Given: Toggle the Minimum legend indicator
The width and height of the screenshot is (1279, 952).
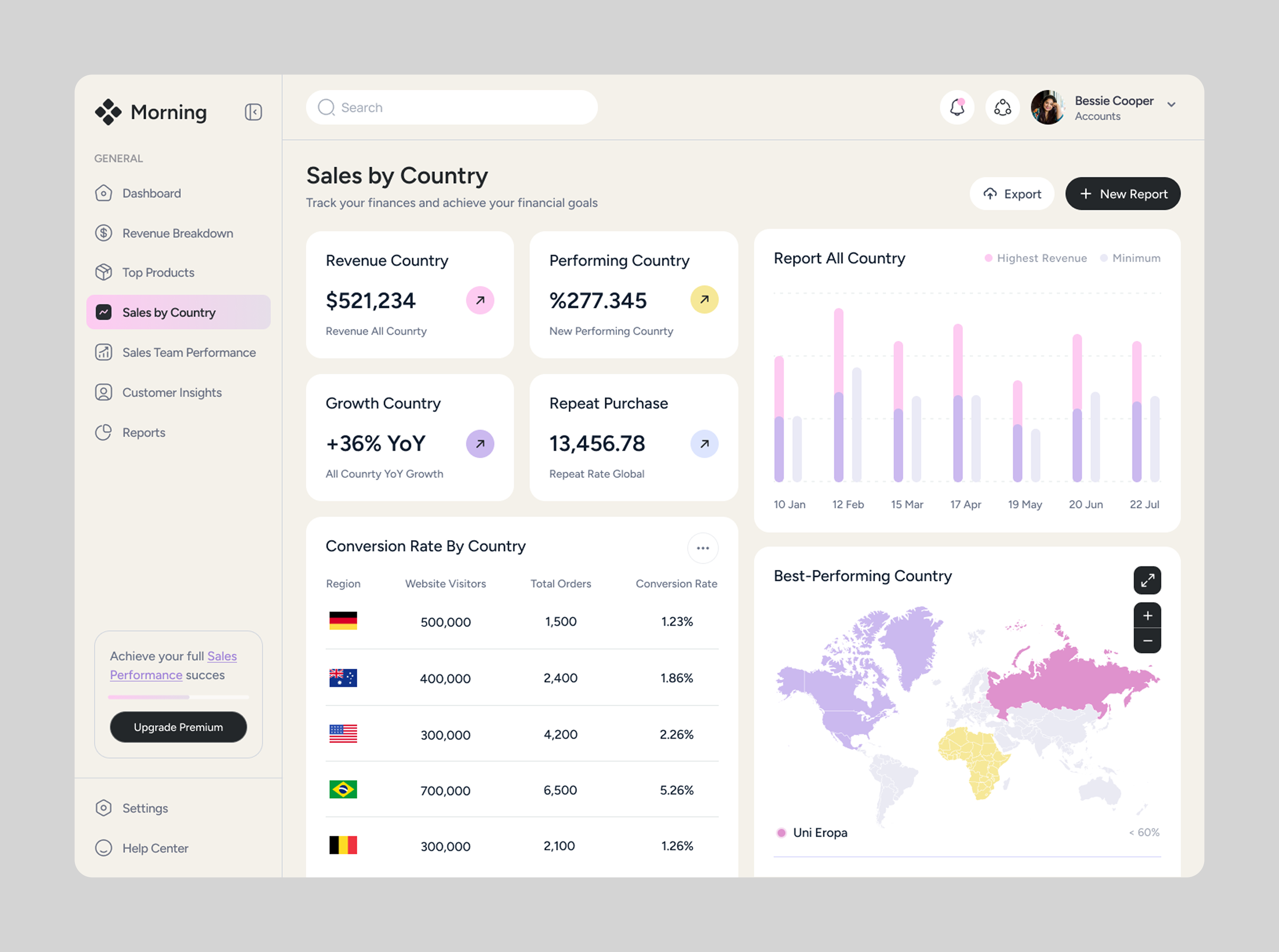Looking at the screenshot, I should (1104, 258).
